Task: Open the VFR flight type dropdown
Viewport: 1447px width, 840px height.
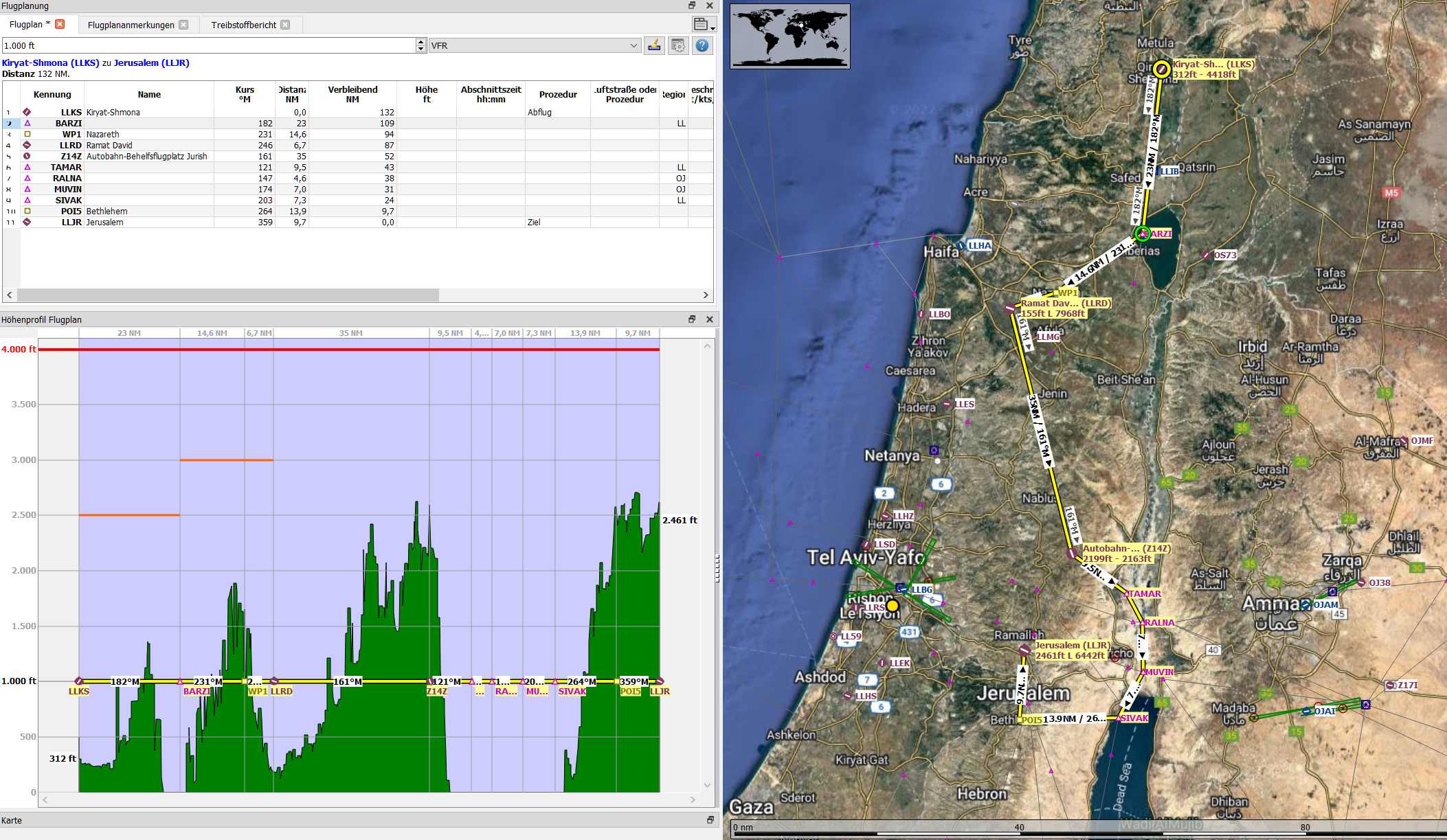Action: click(x=535, y=45)
